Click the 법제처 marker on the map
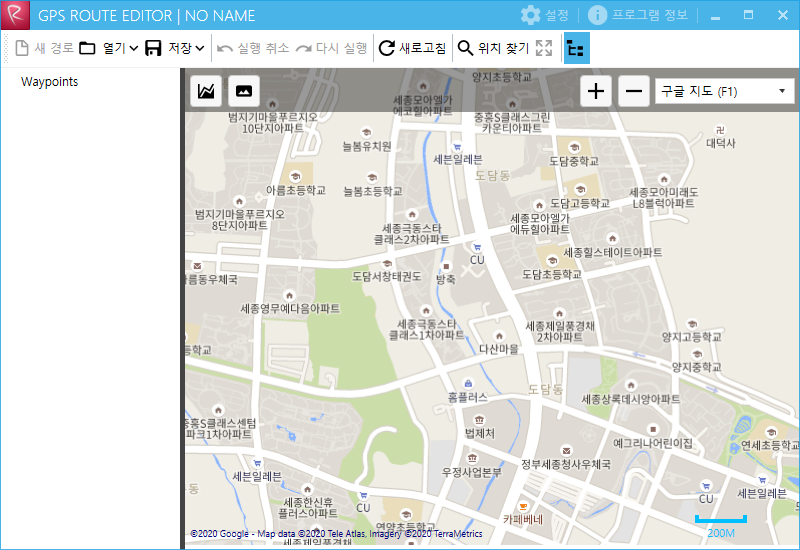Viewport: 800px width, 550px height. click(479, 420)
